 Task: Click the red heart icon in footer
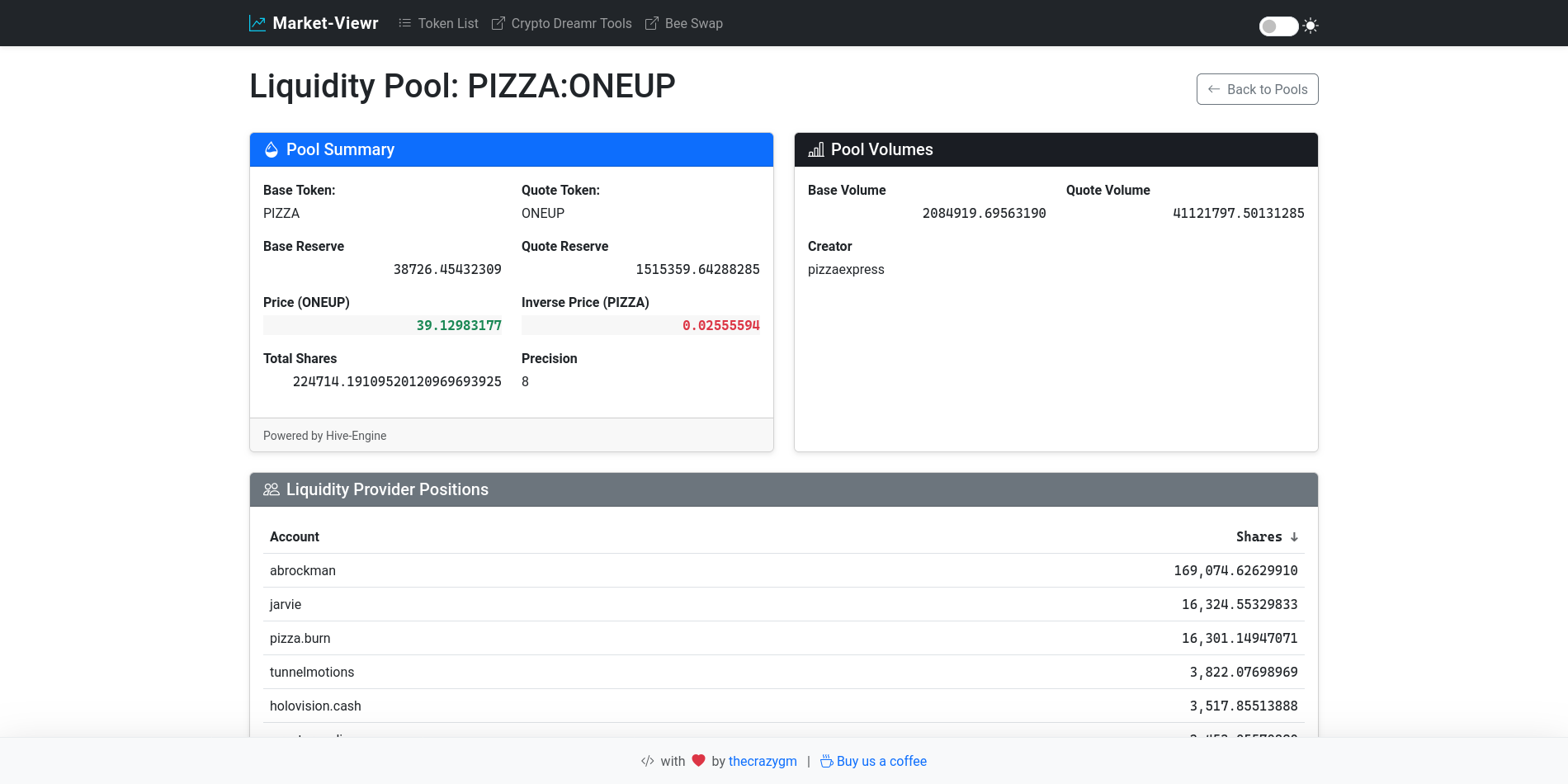click(698, 761)
